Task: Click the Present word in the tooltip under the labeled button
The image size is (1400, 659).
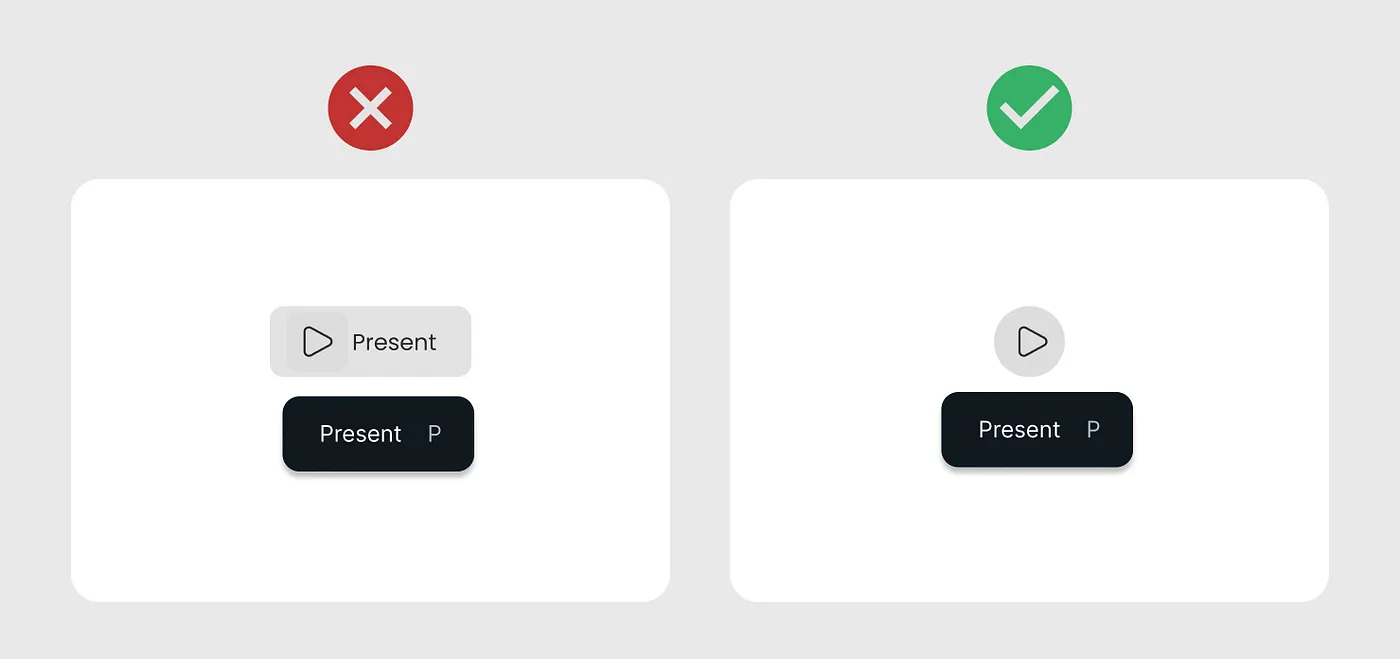Action: pos(360,434)
